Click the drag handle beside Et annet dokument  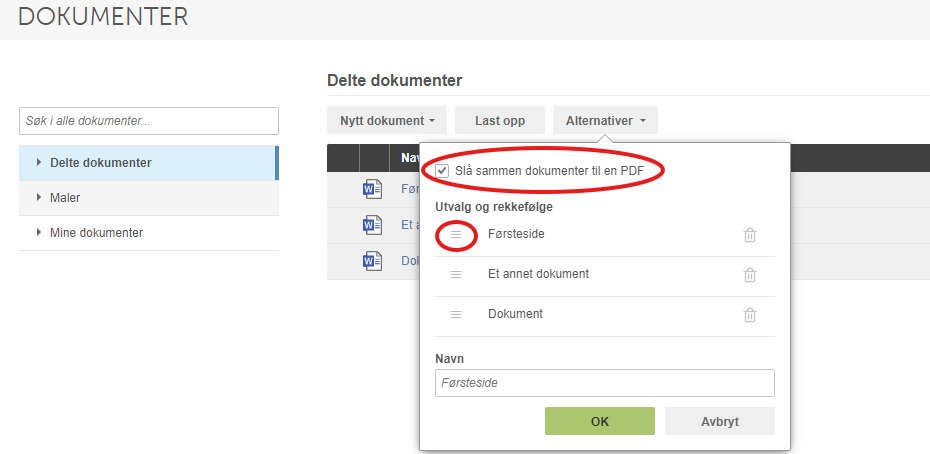[456, 275]
